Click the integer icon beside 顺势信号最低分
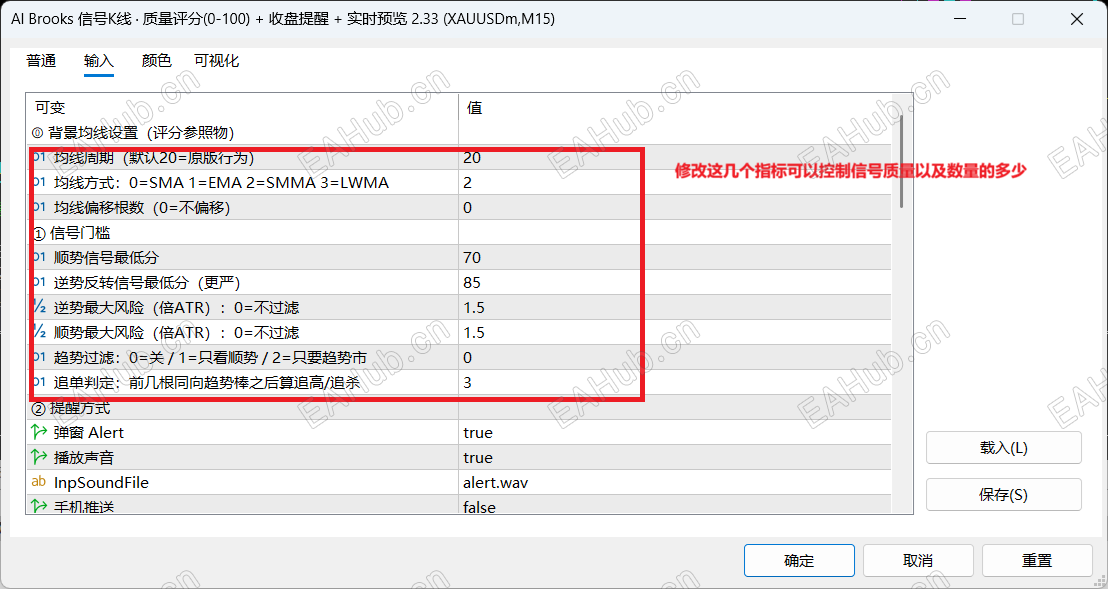Screen dimensions: 1108x589 39,258
